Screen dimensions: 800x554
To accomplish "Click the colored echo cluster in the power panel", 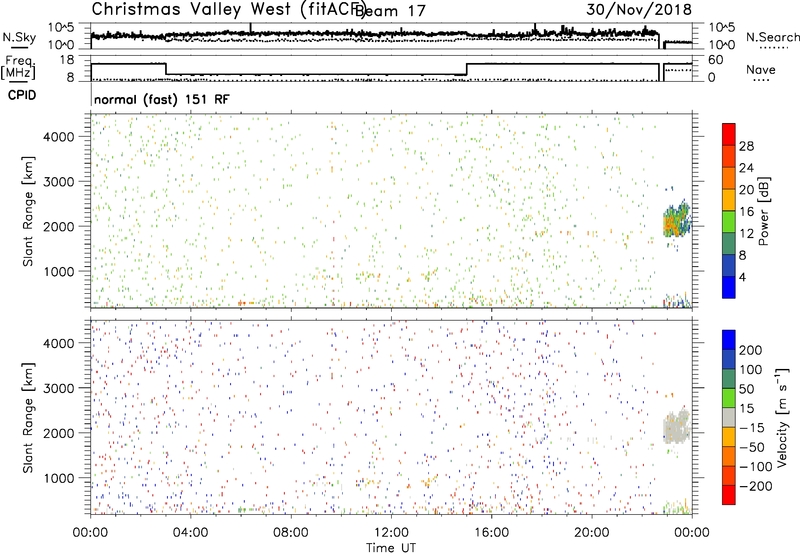I will point(677,220).
